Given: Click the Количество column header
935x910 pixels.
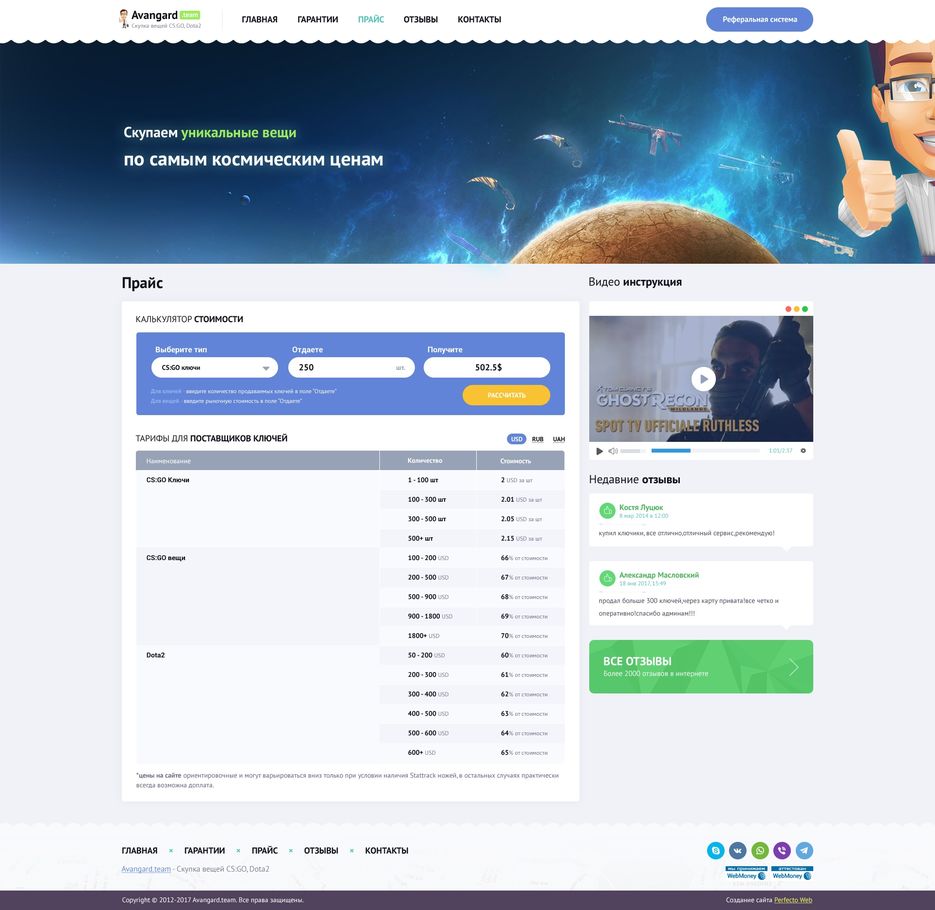Looking at the screenshot, I should click(x=428, y=460).
